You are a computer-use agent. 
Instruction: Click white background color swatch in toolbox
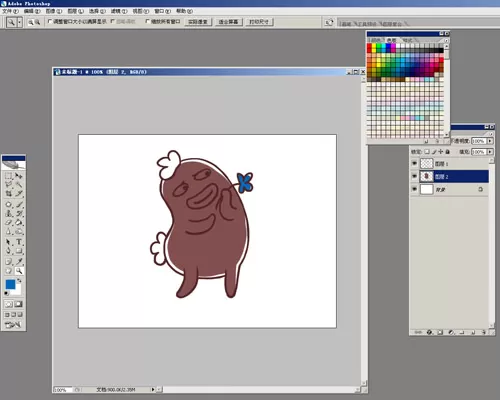point(17,291)
